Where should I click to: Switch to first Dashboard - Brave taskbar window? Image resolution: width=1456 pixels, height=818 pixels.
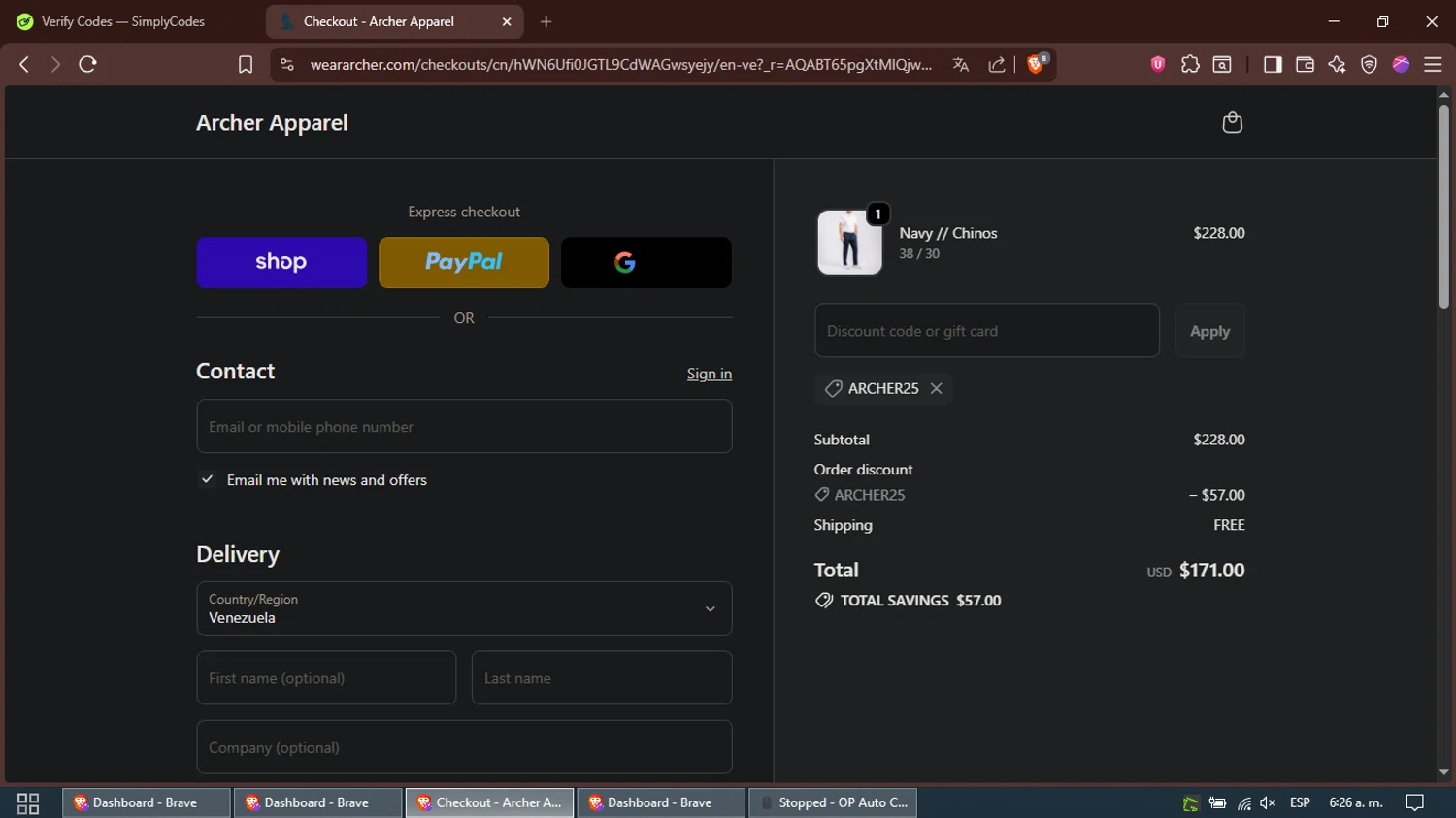point(146,802)
